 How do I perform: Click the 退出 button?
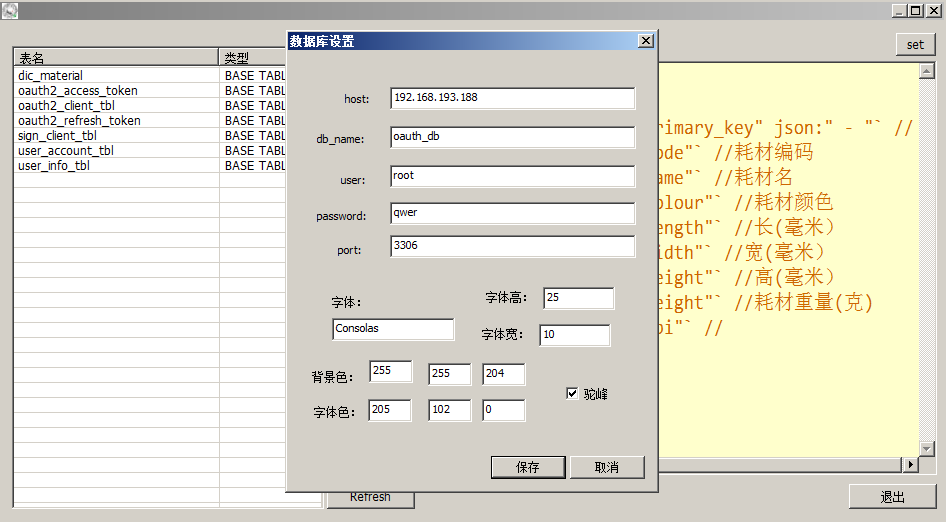point(892,497)
